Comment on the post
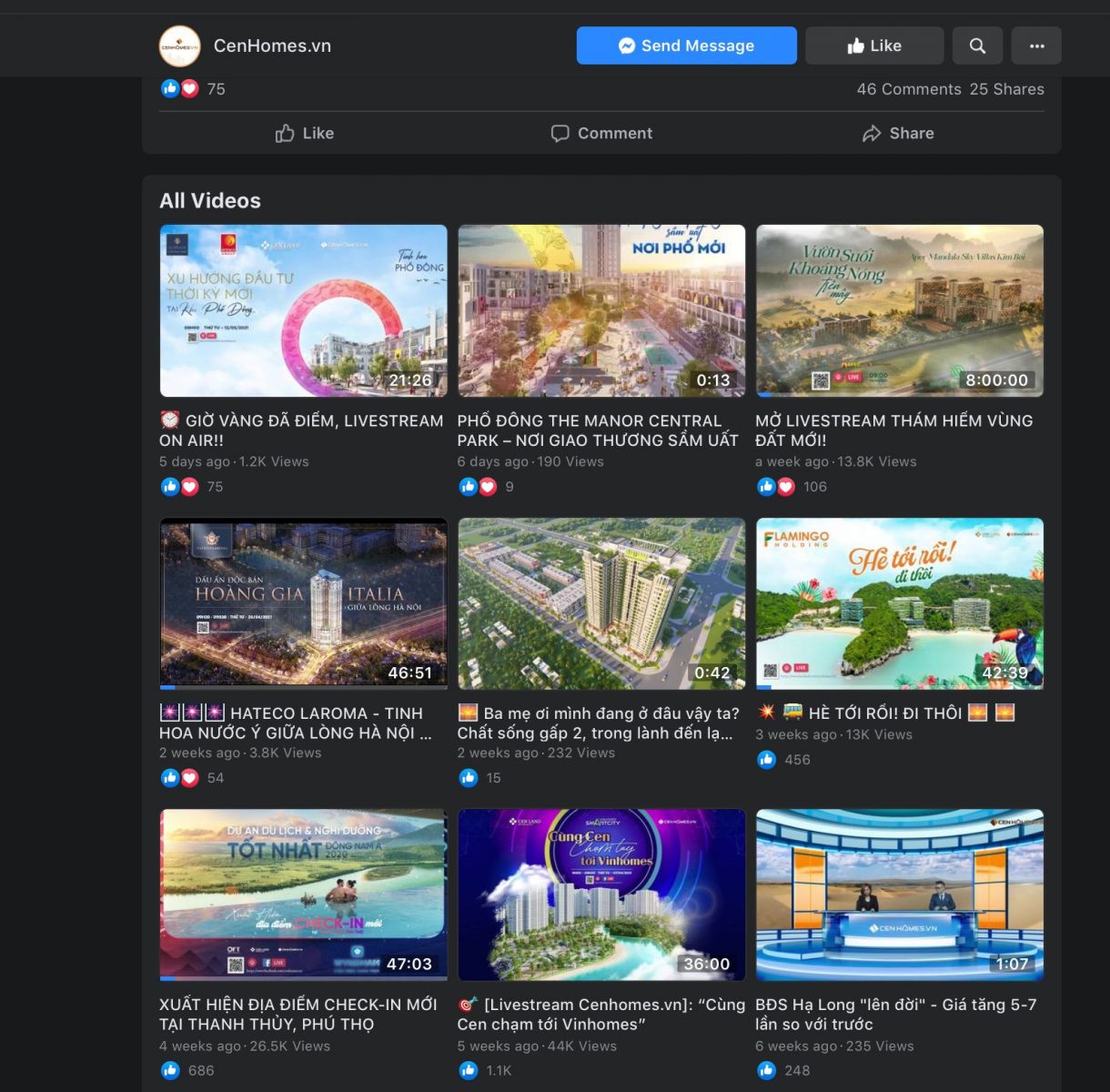This screenshot has width=1110, height=1092. tap(601, 133)
